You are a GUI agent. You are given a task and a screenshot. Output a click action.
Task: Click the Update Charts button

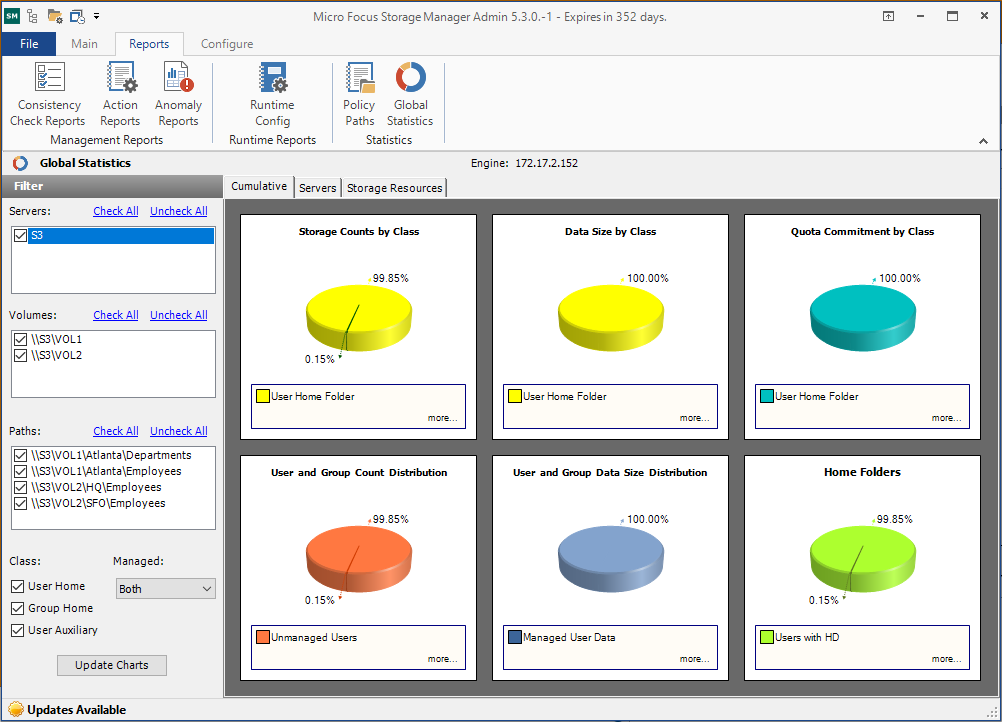pos(112,665)
